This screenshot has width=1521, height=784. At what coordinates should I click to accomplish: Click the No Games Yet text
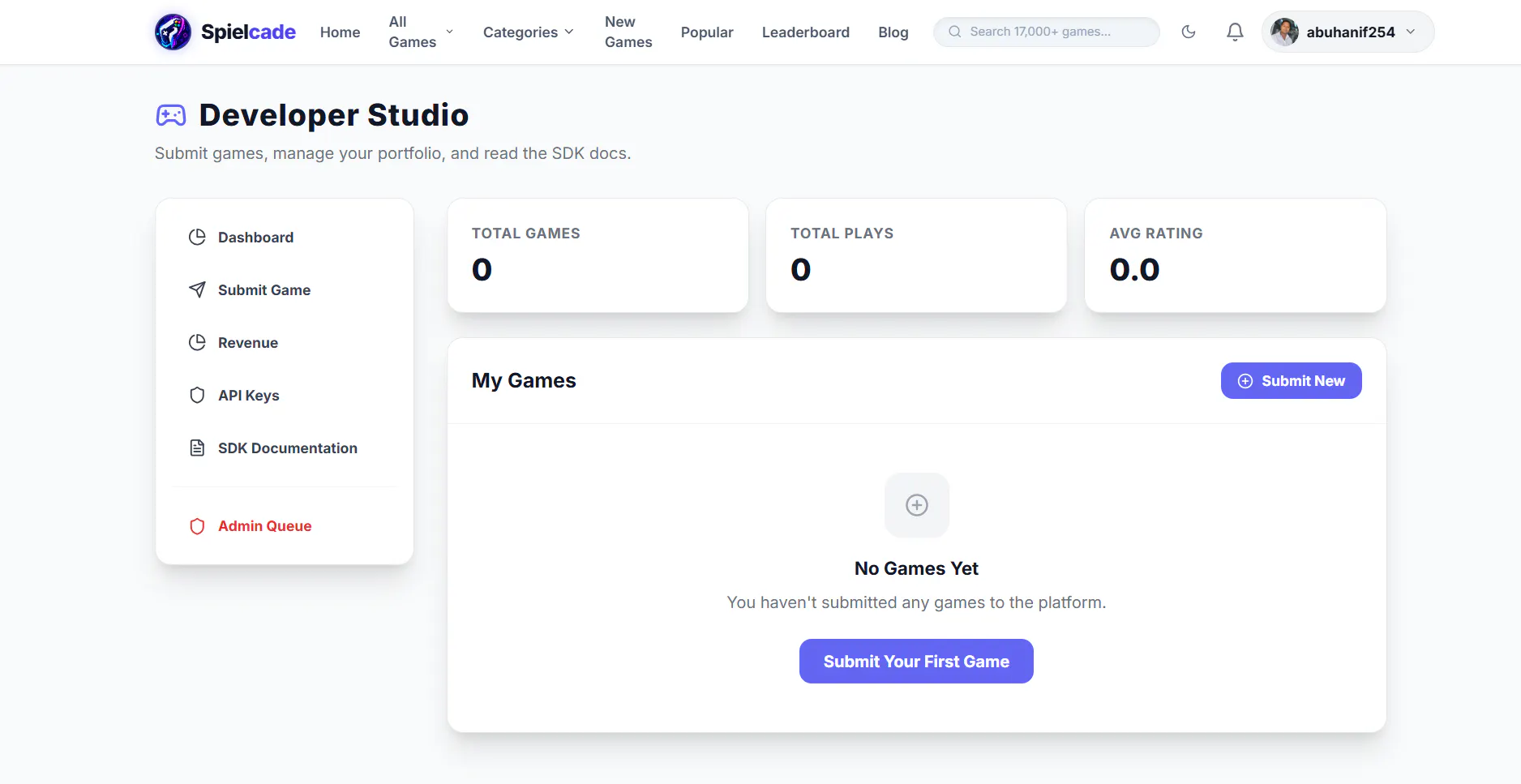click(916, 568)
